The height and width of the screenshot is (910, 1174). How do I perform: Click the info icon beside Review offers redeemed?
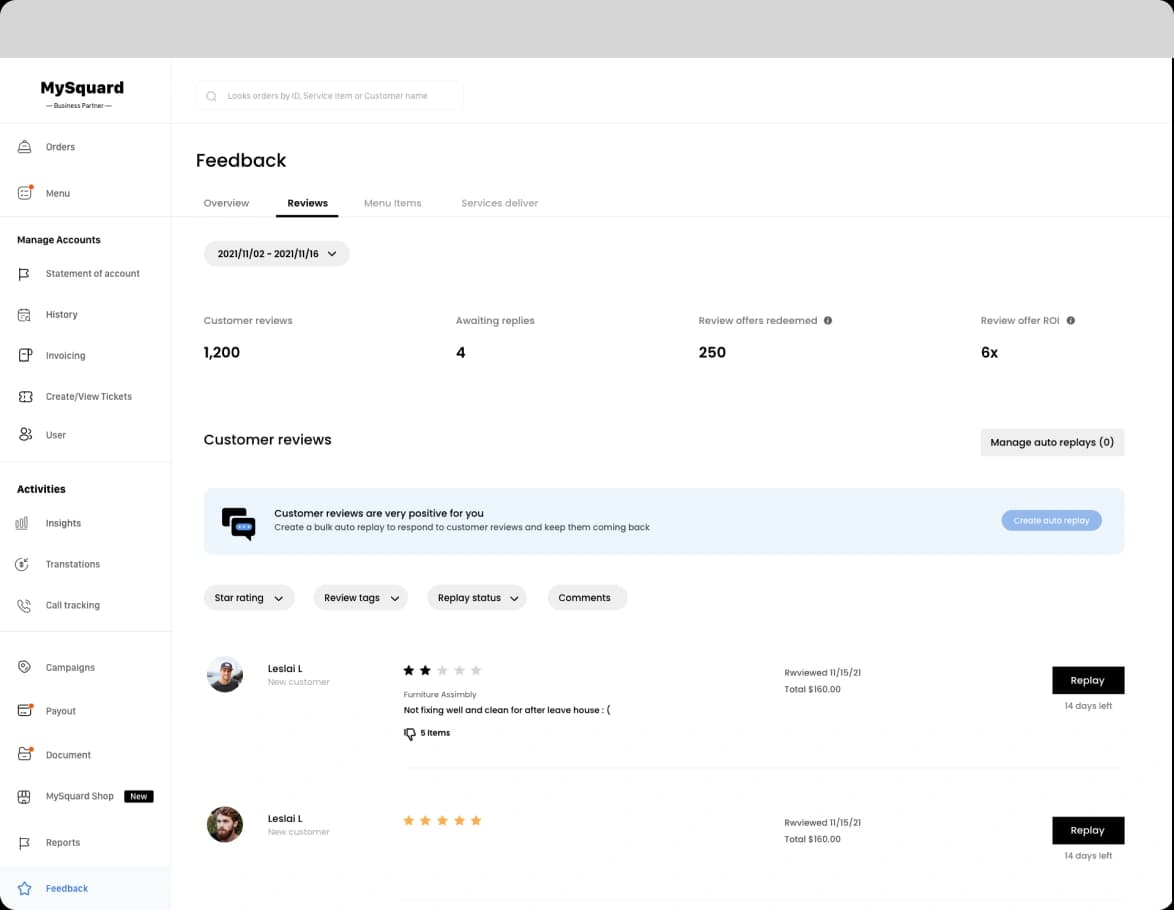(x=827, y=320)
